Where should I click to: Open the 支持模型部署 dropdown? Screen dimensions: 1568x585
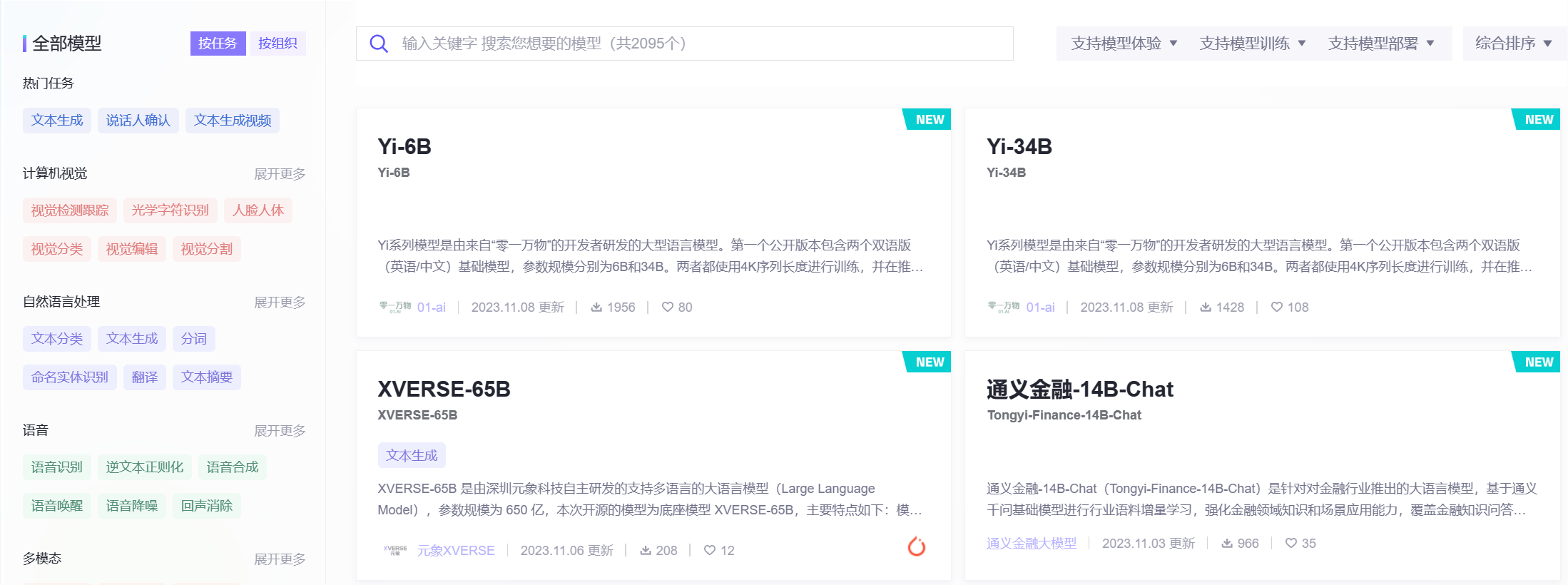click(x=1380, y=44)
